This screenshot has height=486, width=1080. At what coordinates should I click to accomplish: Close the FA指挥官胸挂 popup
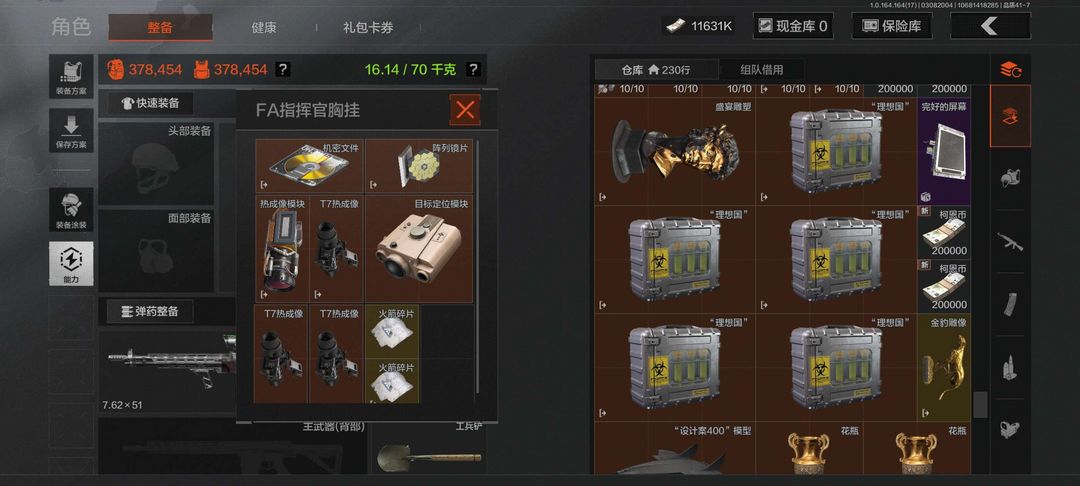click(466, 109)
